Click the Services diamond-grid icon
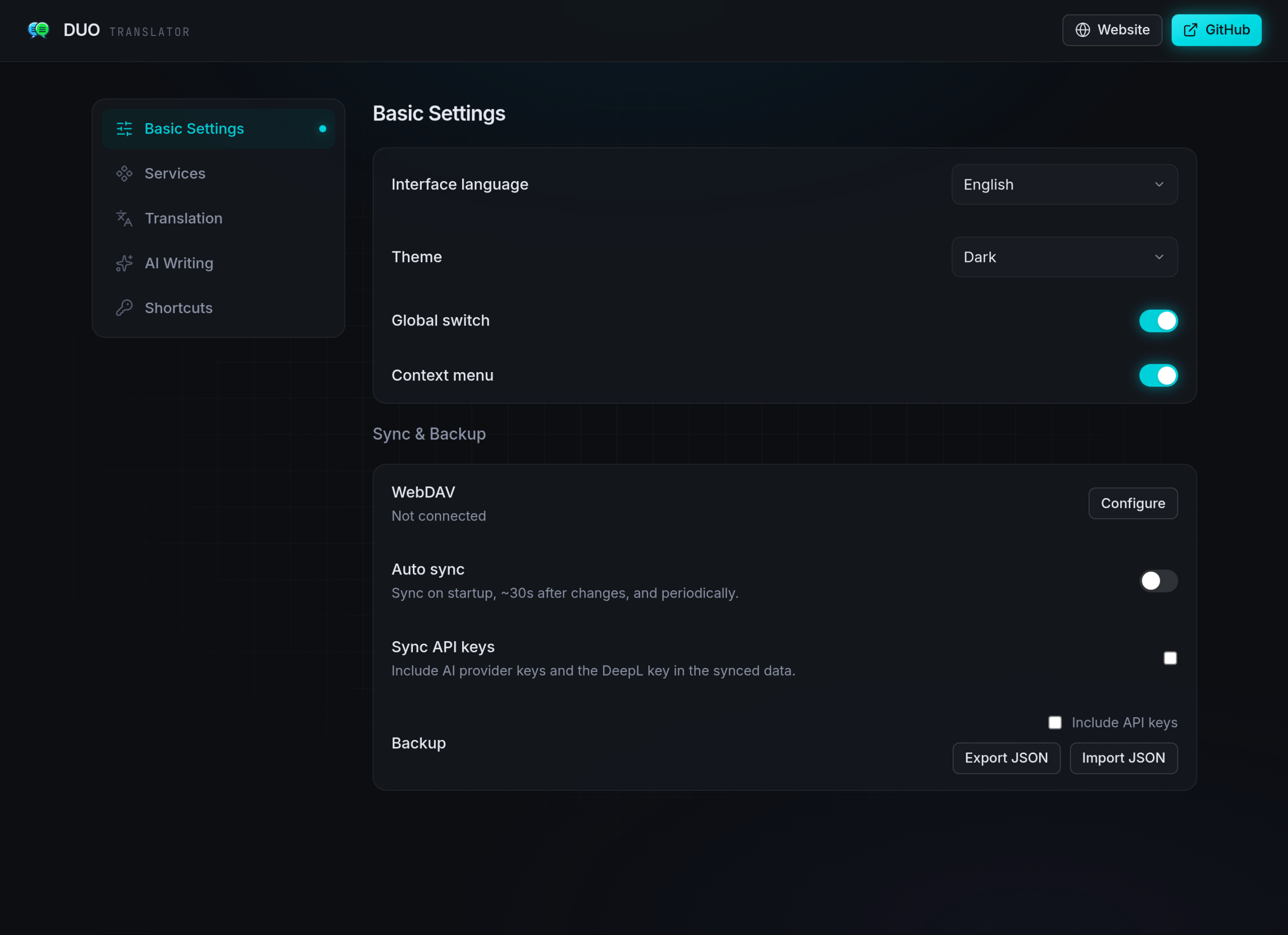This screenshot has width=1288, height=935. [x=124, y=174]
